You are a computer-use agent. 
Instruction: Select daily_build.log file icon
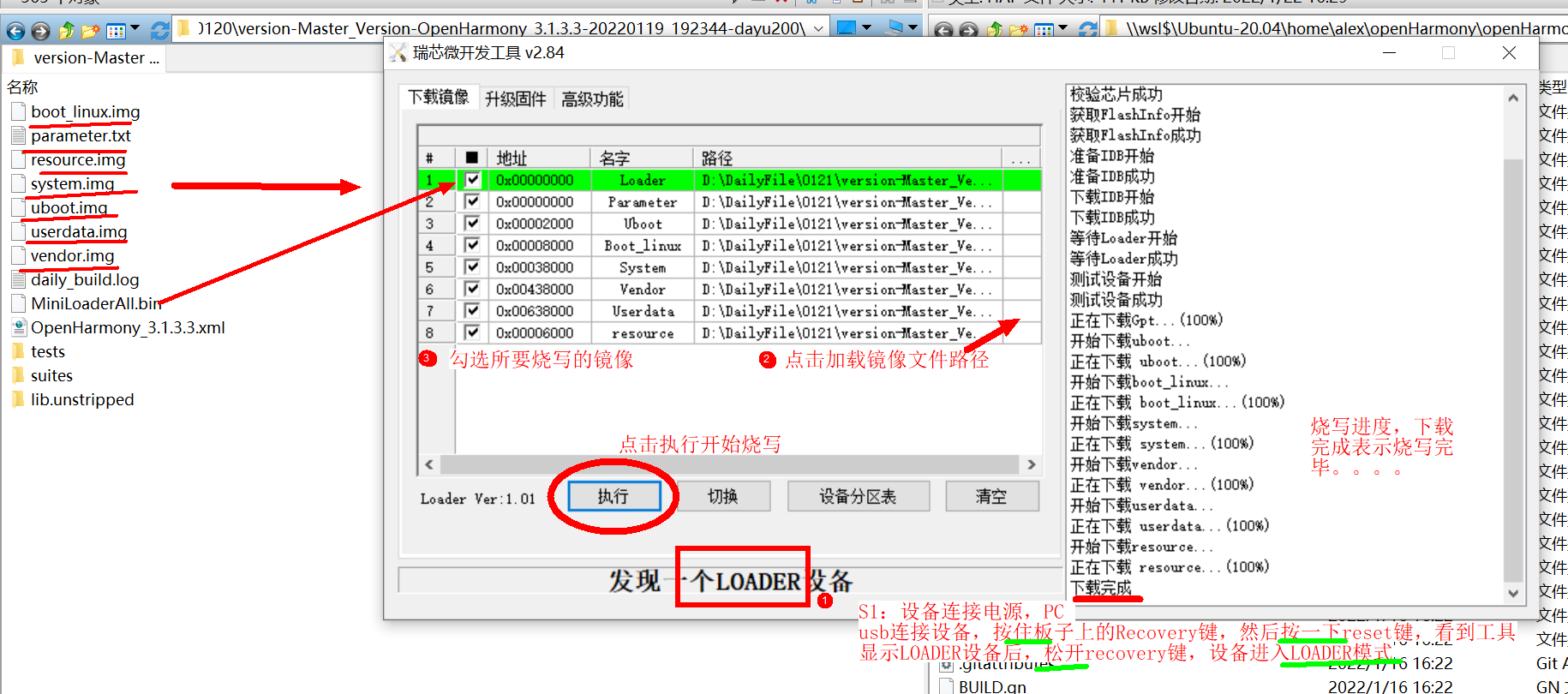[x=19, y=279]
